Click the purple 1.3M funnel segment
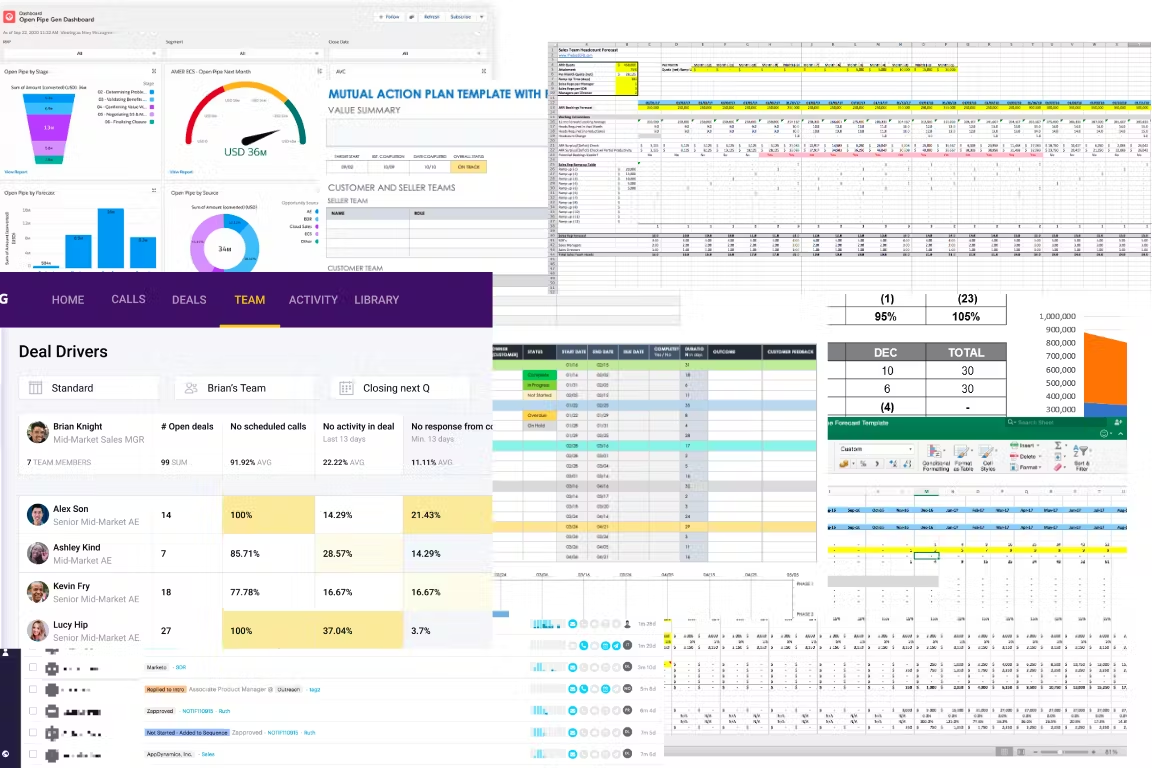This screenshot has height=768, width=1152. [49, 128]
